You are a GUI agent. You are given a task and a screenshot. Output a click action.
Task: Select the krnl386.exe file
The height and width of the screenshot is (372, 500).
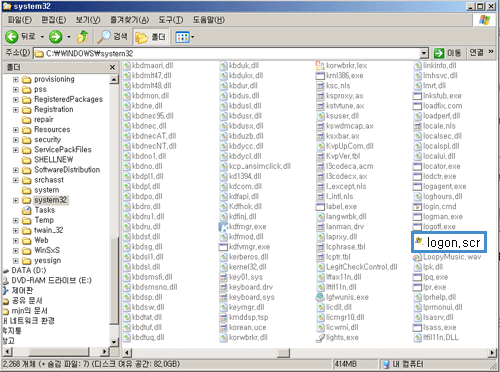point(345,76)
